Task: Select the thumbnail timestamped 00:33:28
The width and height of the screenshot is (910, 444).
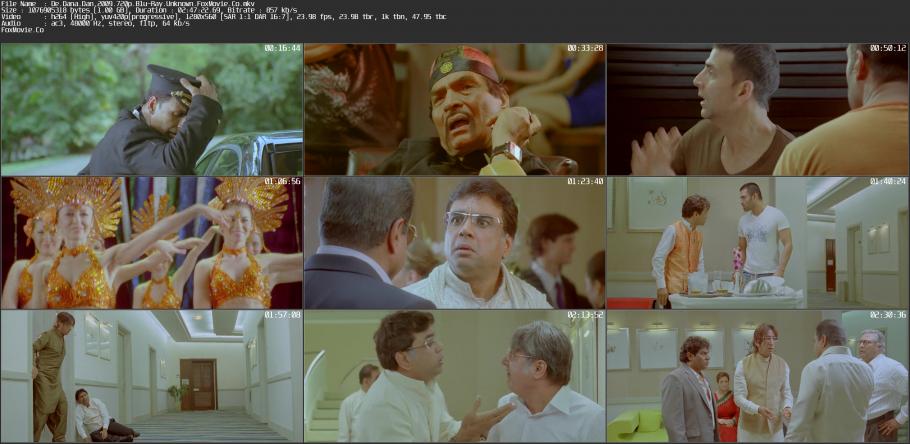Action: (x=454, y=109)
